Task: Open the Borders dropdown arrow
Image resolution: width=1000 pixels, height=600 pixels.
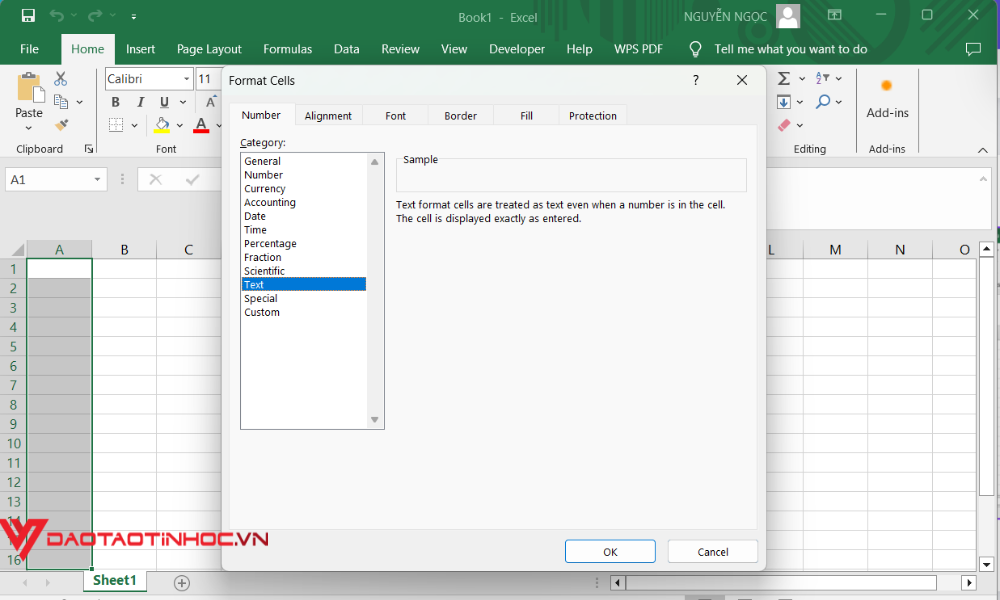Action: pos(134,126)
